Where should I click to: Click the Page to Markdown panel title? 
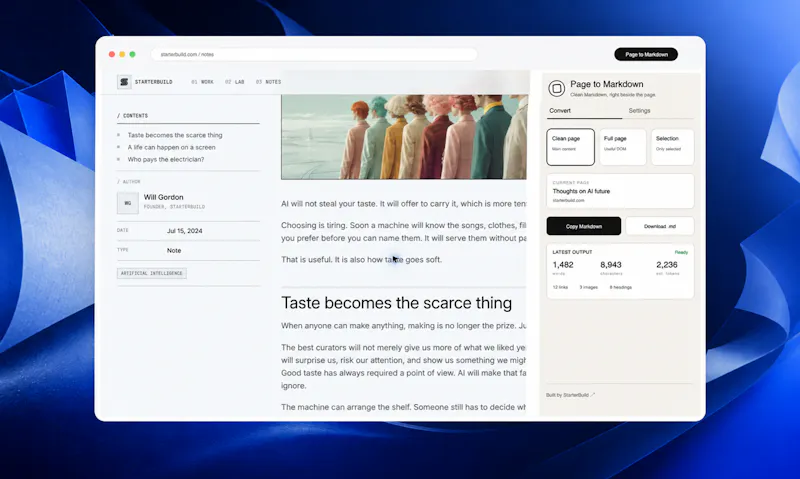[607, 84]
